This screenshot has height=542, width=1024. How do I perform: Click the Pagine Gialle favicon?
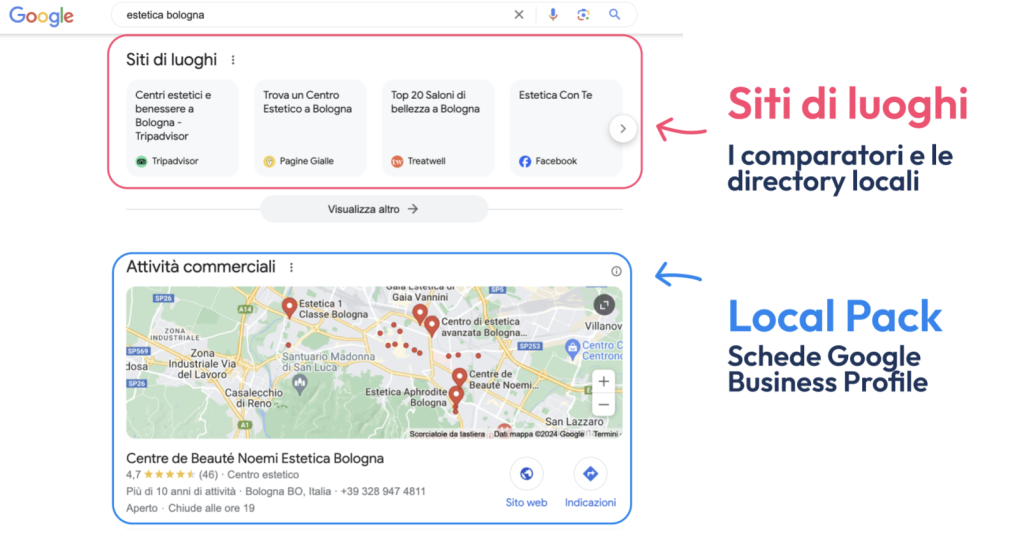tap(269, 161)
